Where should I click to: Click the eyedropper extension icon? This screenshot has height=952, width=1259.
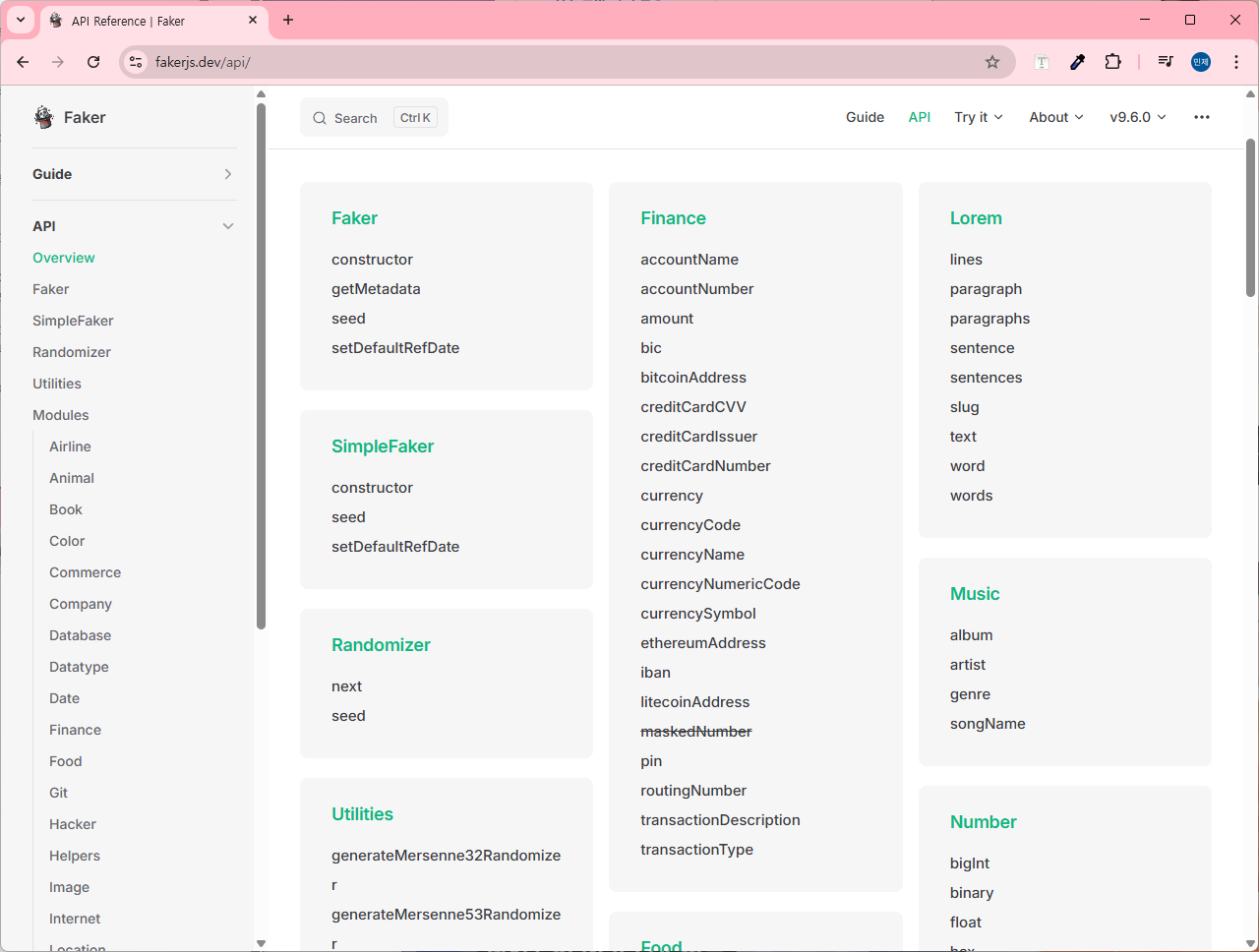pyautogui.click(x=1077, y=62)
